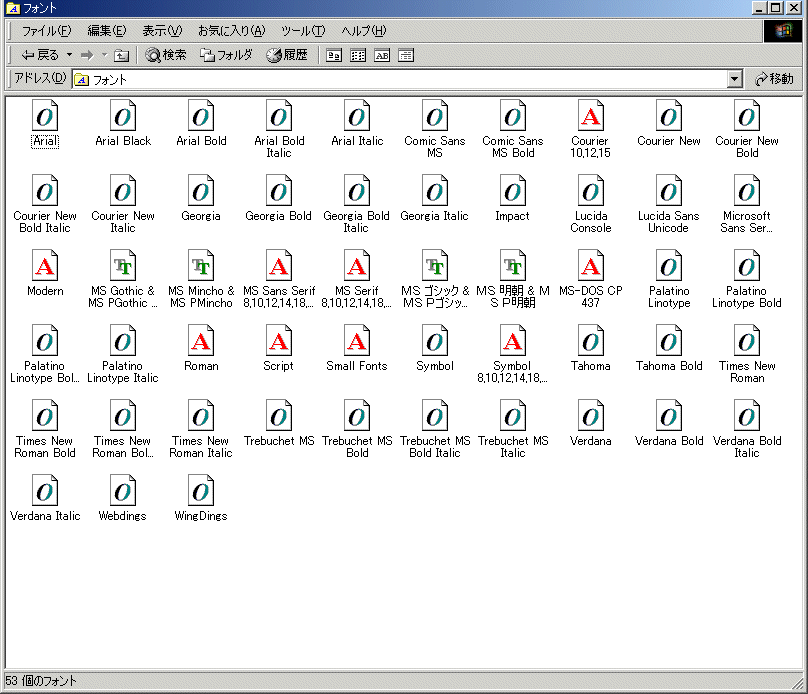Click the Arial Bold Italic label

tap(279, 147)
